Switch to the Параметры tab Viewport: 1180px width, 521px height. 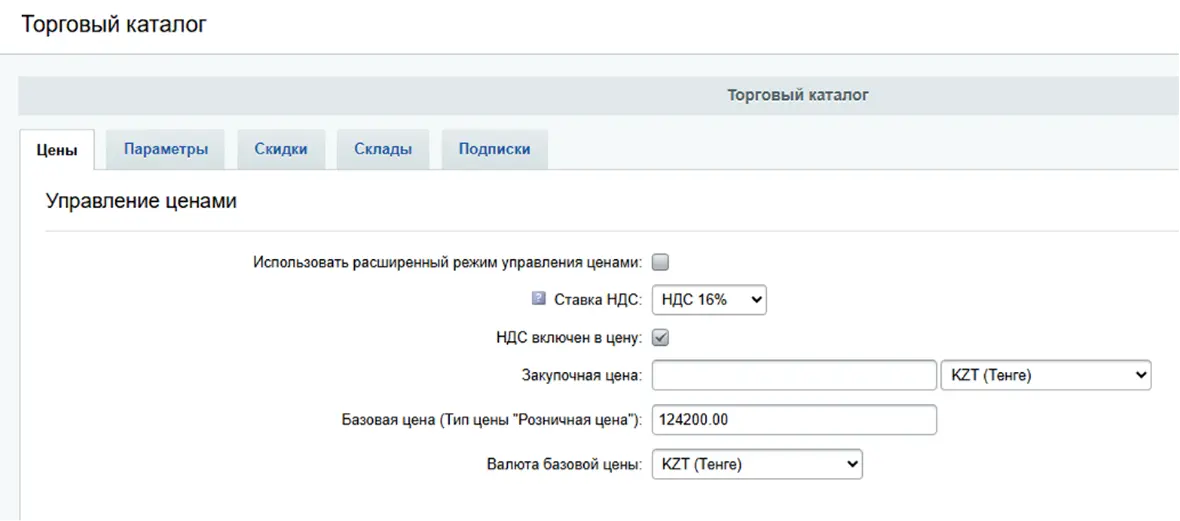(166, 150)
